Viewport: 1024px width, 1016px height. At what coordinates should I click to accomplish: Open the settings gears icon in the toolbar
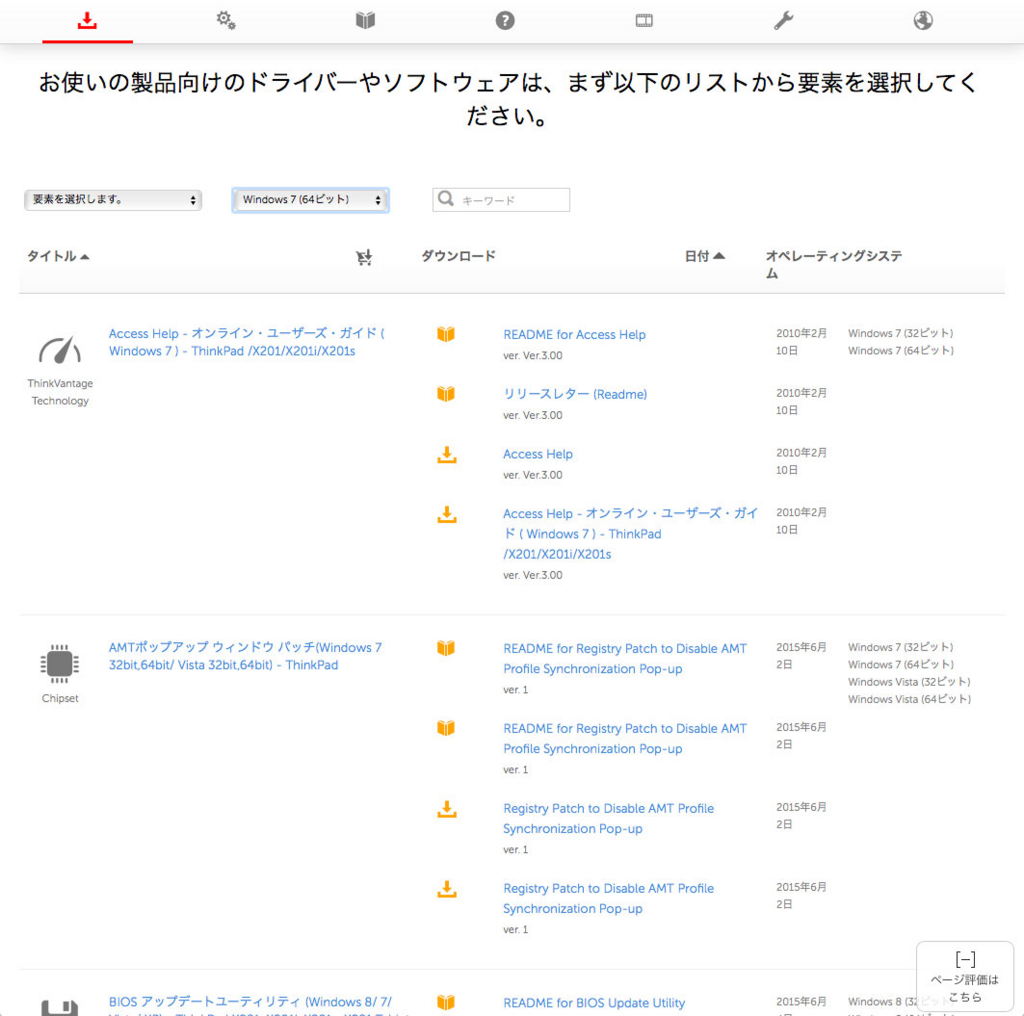pos(226,19)
